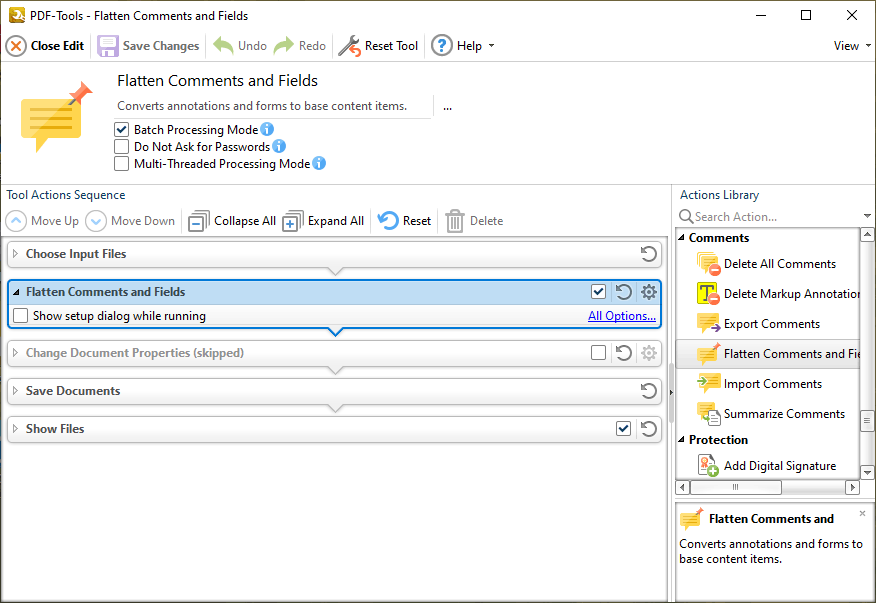
Task: Open the All Options link
Action: click(x=621, y=315)
